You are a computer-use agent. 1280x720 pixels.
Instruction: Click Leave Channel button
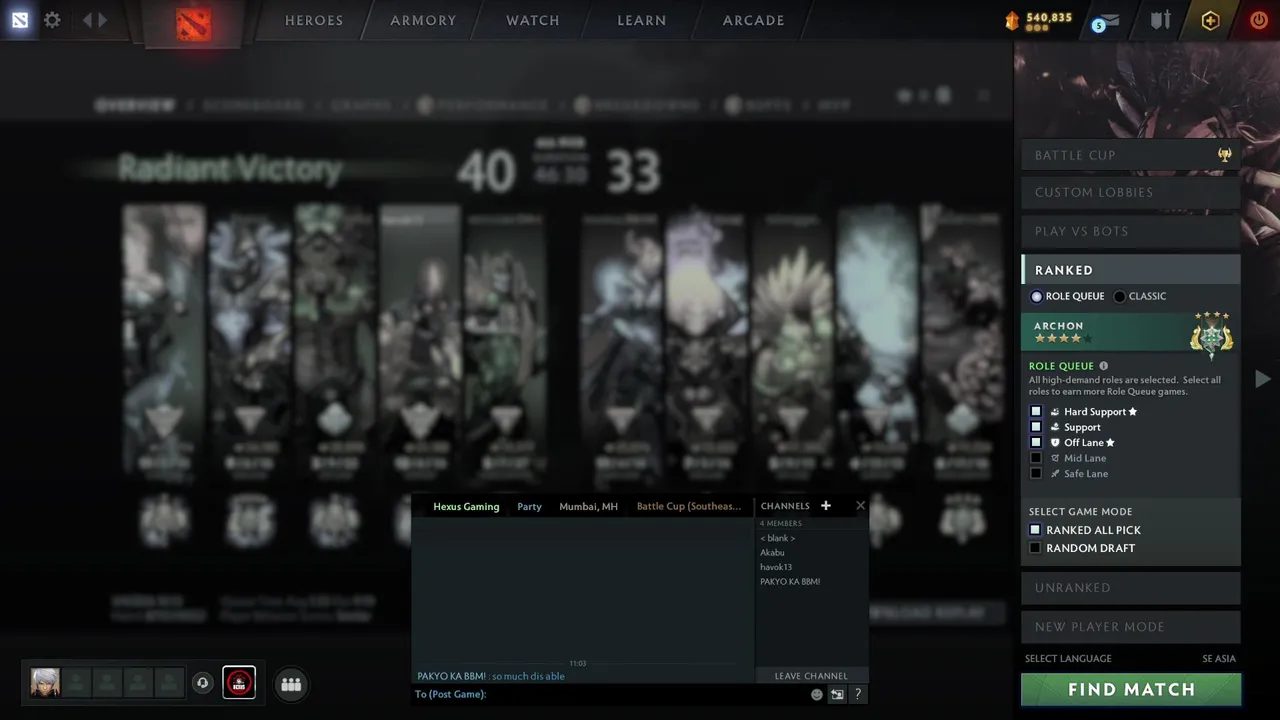click(811, 676)
